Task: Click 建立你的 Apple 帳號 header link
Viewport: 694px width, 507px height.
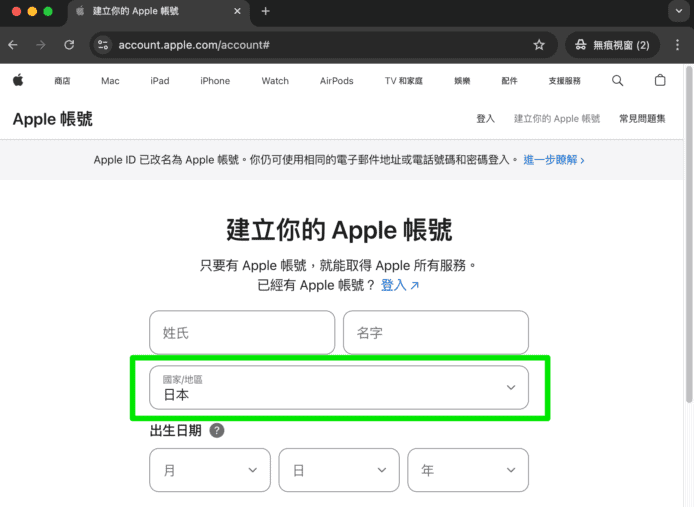Action: (557, 119)
